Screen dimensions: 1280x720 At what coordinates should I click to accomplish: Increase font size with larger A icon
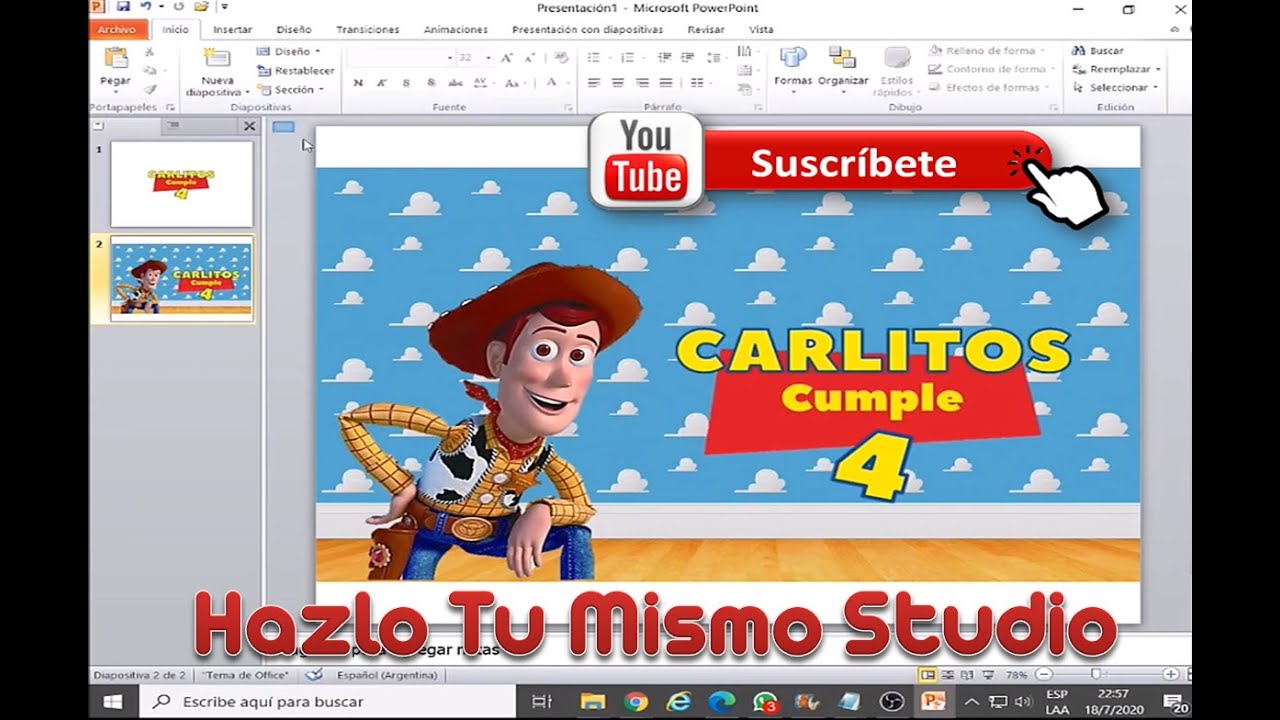pos(507,58)
